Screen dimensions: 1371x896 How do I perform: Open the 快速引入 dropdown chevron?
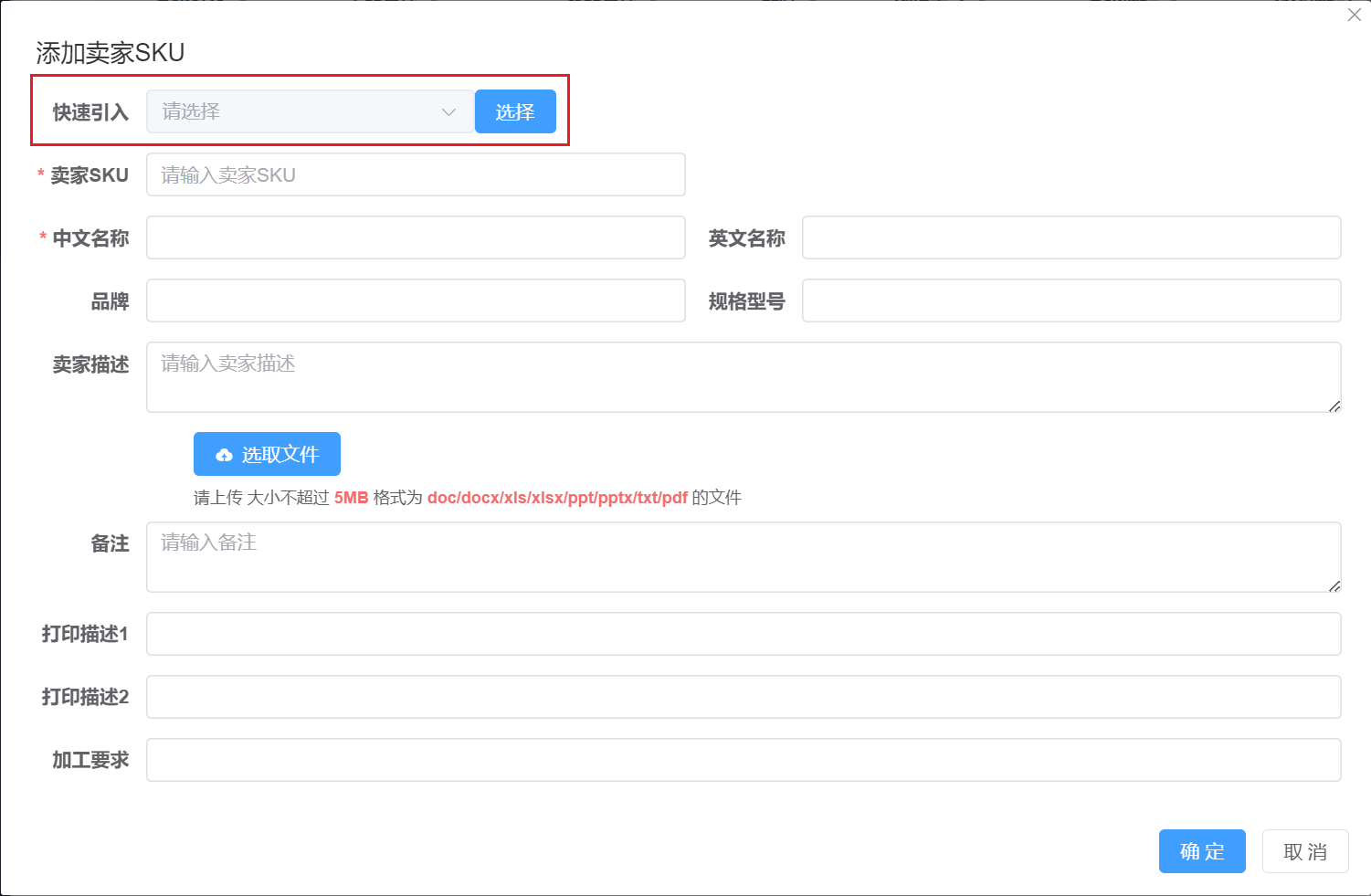(448, 111)
